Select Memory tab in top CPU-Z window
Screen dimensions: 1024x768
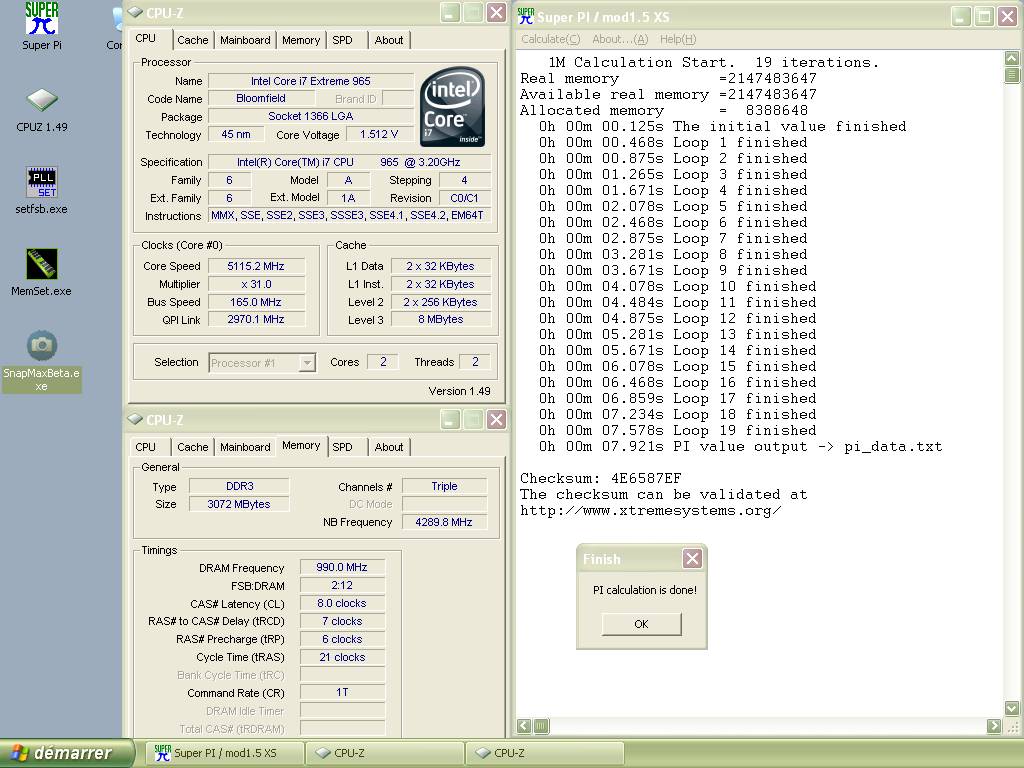coord(301,40)
